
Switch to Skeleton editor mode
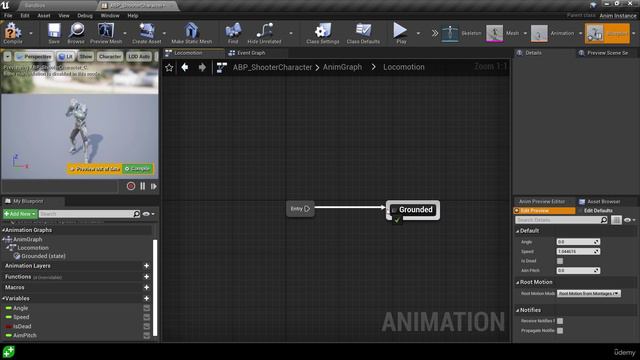click(x=462, y=33)
